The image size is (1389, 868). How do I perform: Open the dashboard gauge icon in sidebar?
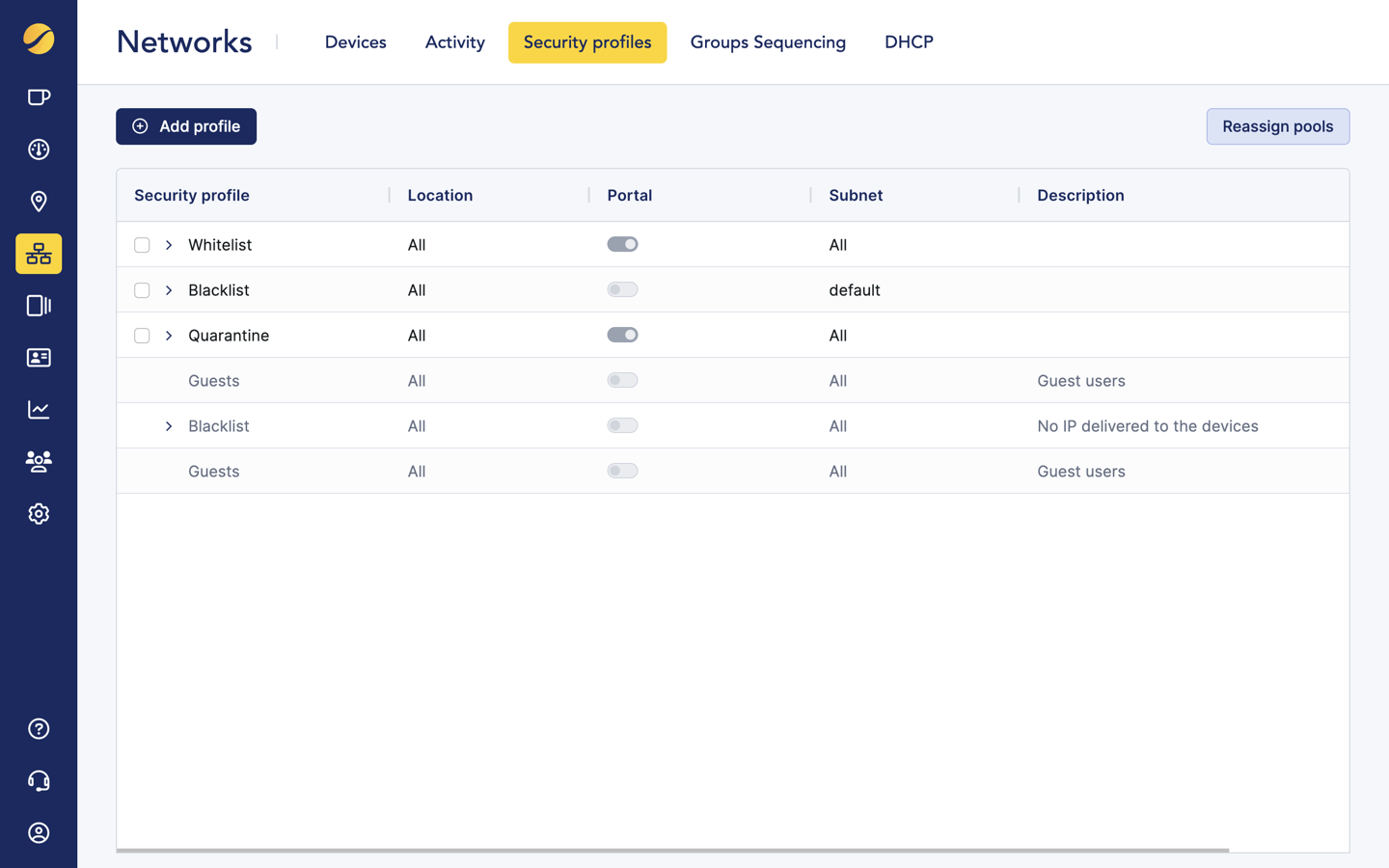(39, 149)
